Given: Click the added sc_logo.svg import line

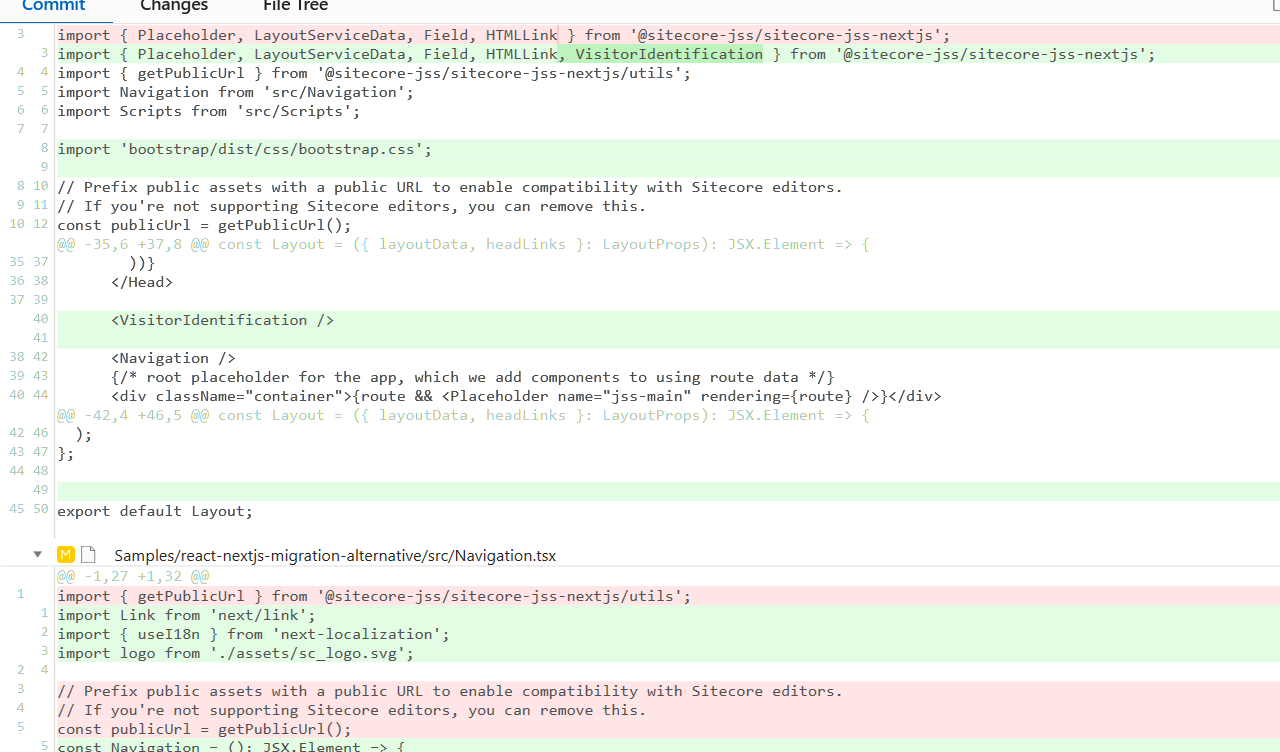Looking at the screenshot, I should 235,653.
